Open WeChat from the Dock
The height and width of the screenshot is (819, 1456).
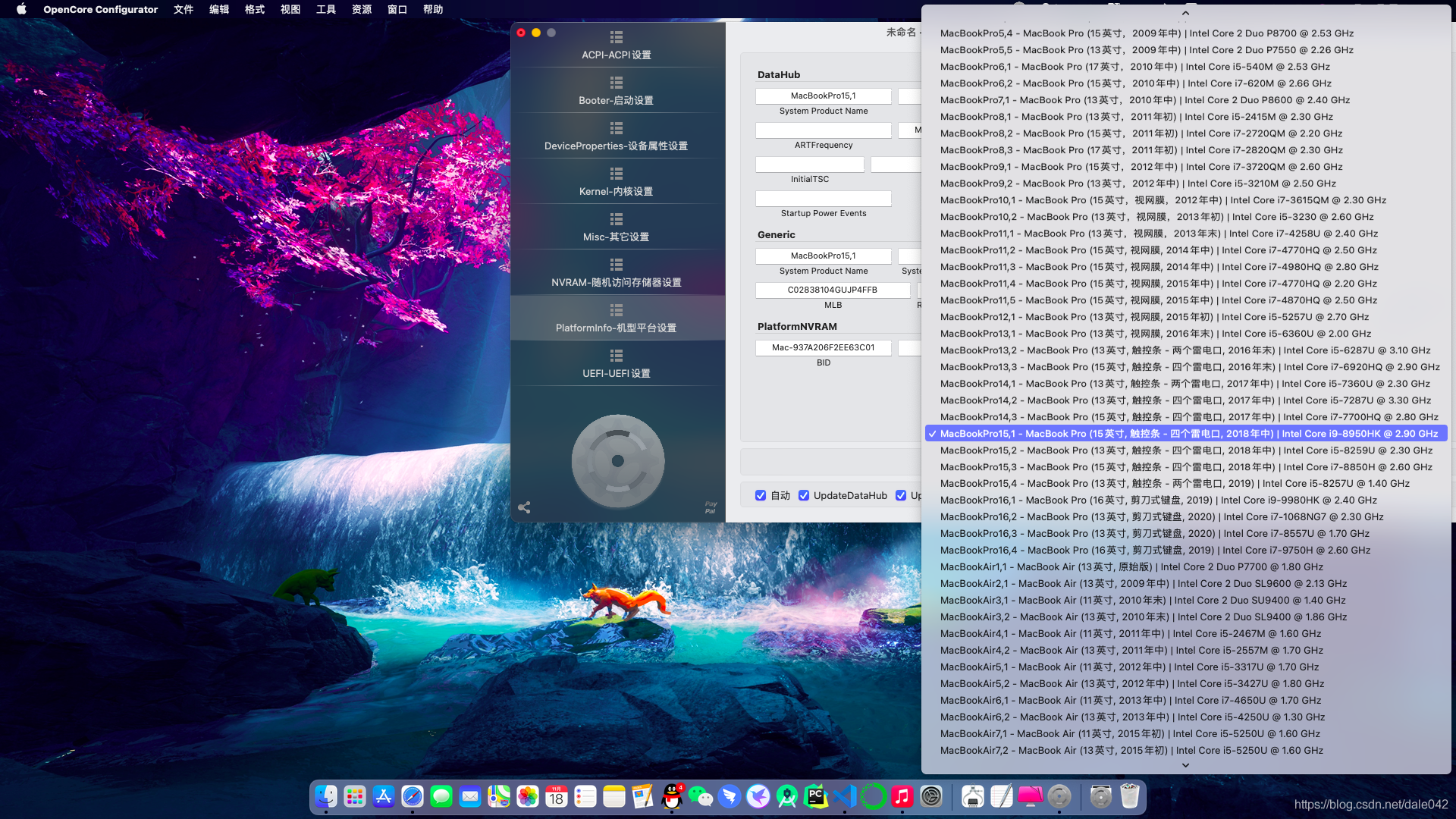tap(701, 796)
